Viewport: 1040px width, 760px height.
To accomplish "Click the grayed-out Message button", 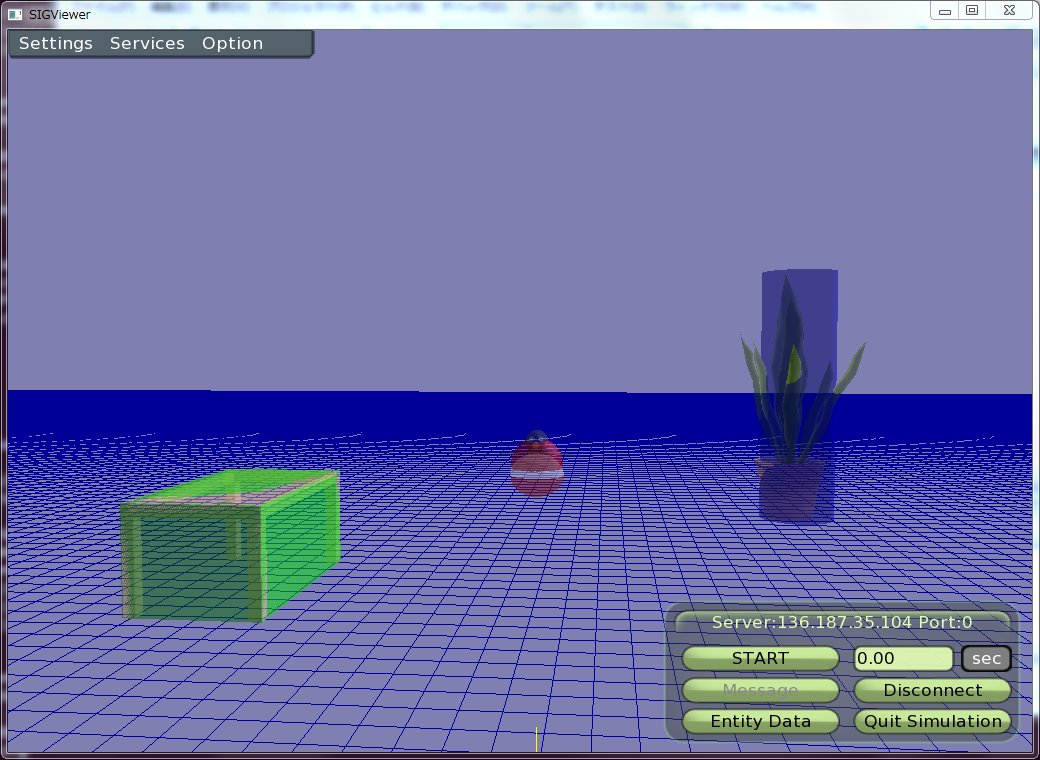I will (x=760, y=690).
